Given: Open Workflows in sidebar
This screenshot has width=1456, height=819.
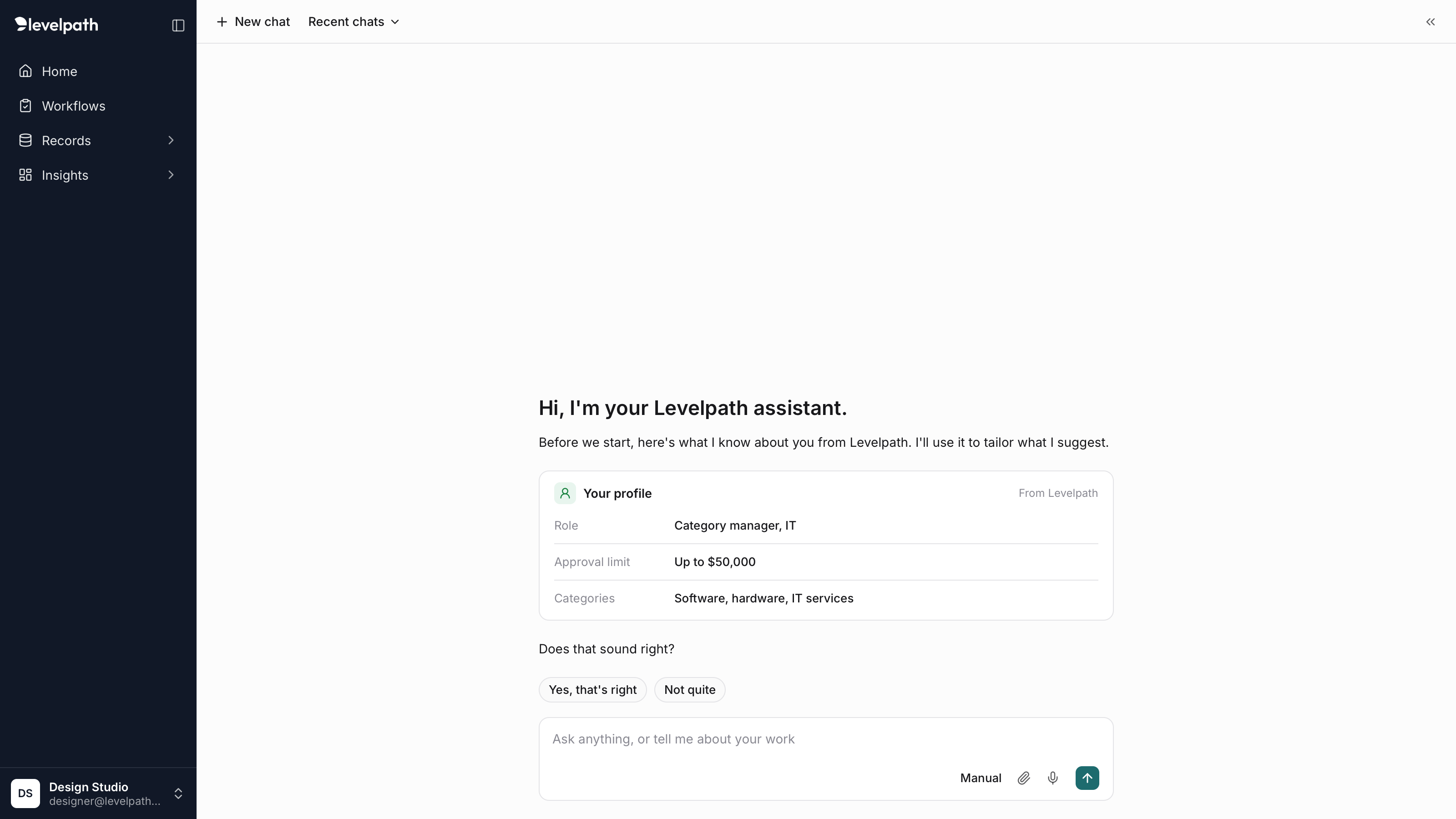Looking at the screenshot, I should coord(98,106).
